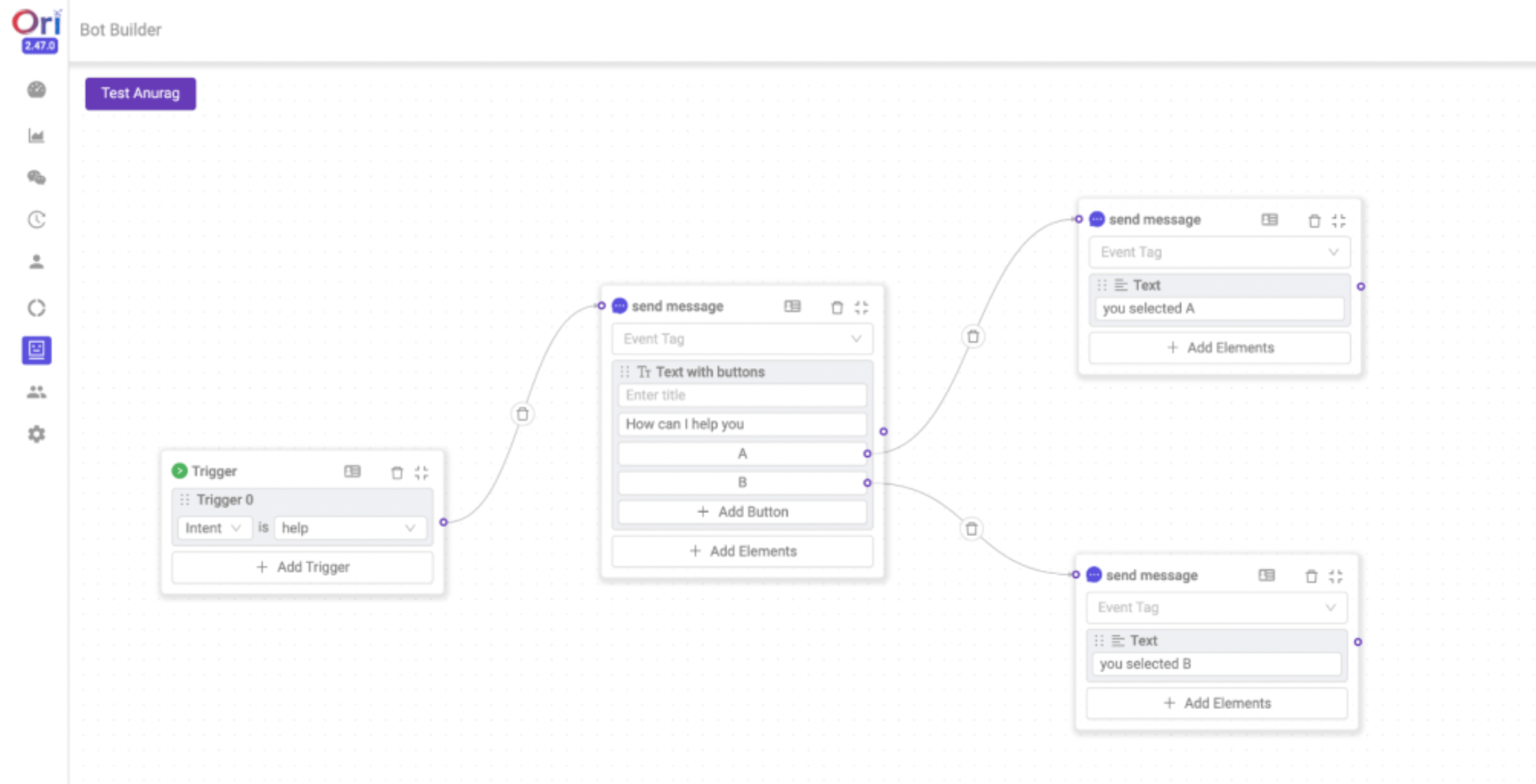The image size is (1536, 784).
Task: Open details icon on 'you selected B' node
Action: pyautogui.click(x=1266, y=575)
